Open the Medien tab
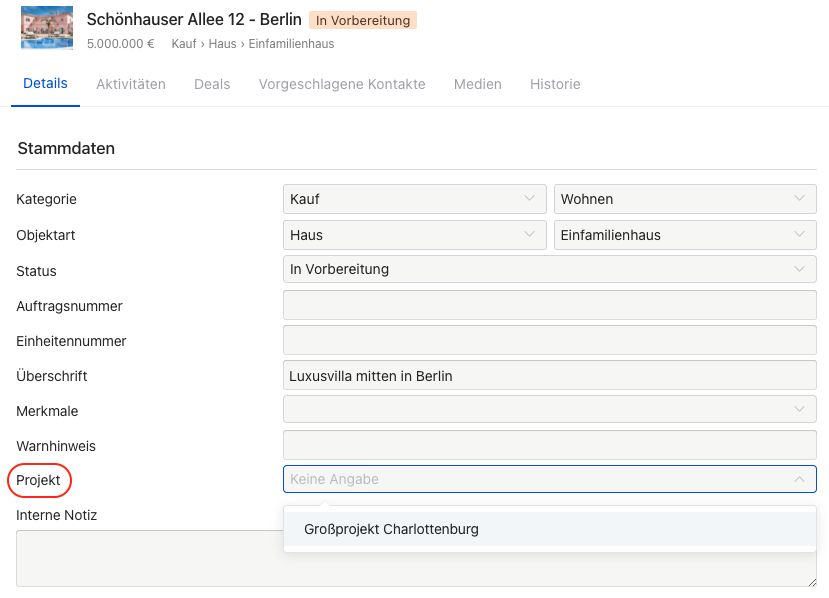Image resolution: width=829 pixels, height=598 pixels. [x=478, y=84]
